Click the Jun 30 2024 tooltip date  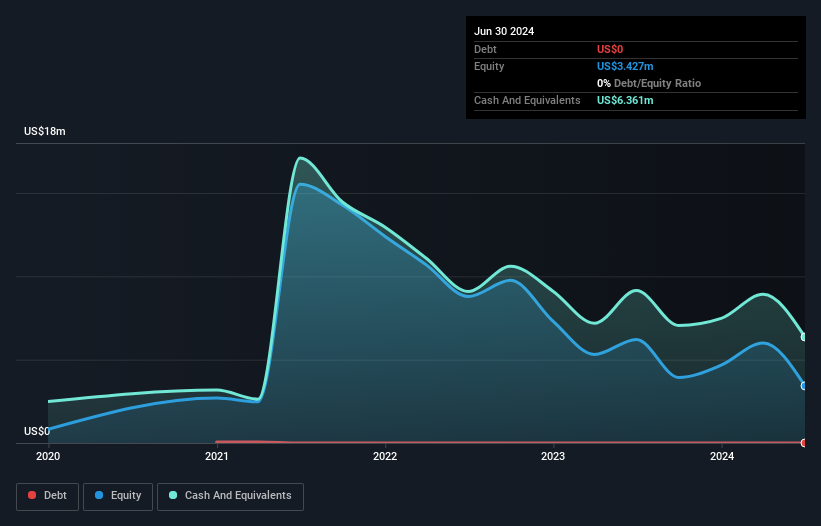[x=504, y=31]
